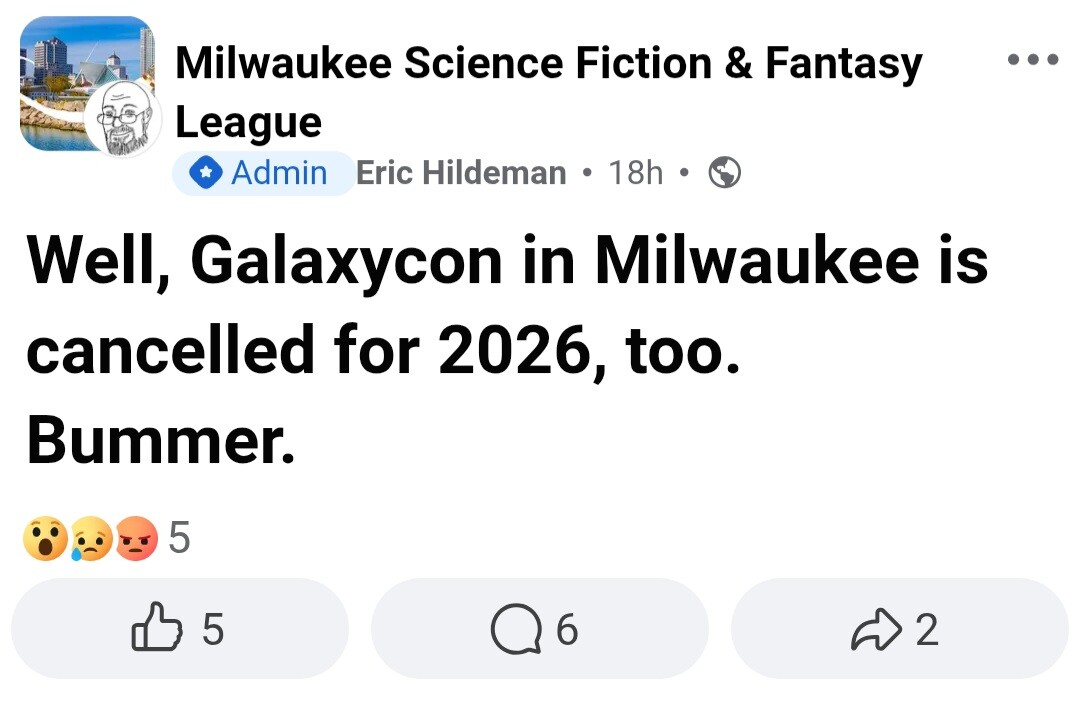Visit Eric Hildeman's profile name link

[x=461, y=173]
